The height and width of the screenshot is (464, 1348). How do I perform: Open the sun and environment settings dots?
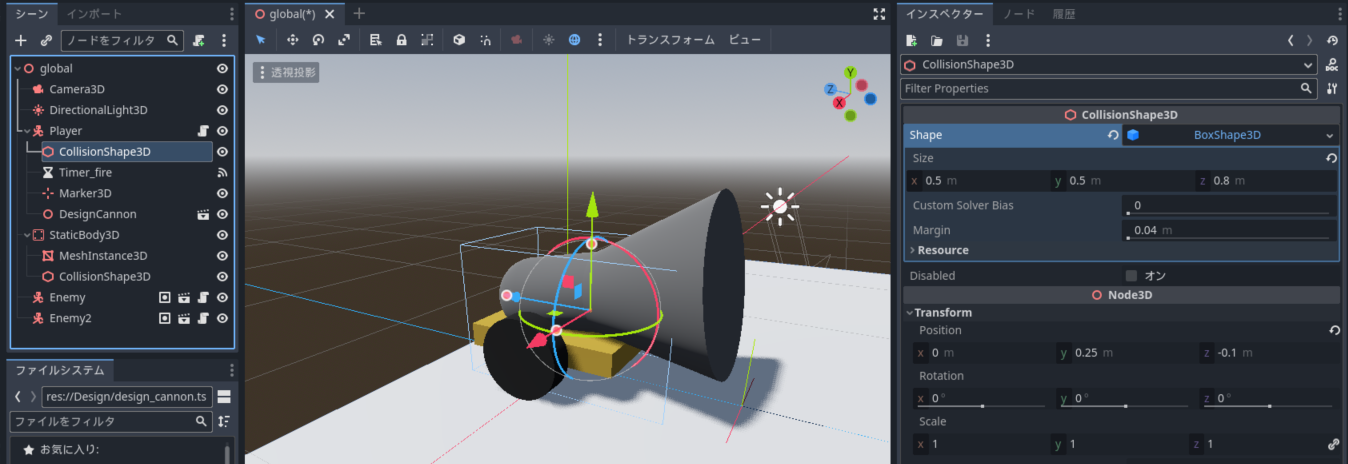coord(600,40)
